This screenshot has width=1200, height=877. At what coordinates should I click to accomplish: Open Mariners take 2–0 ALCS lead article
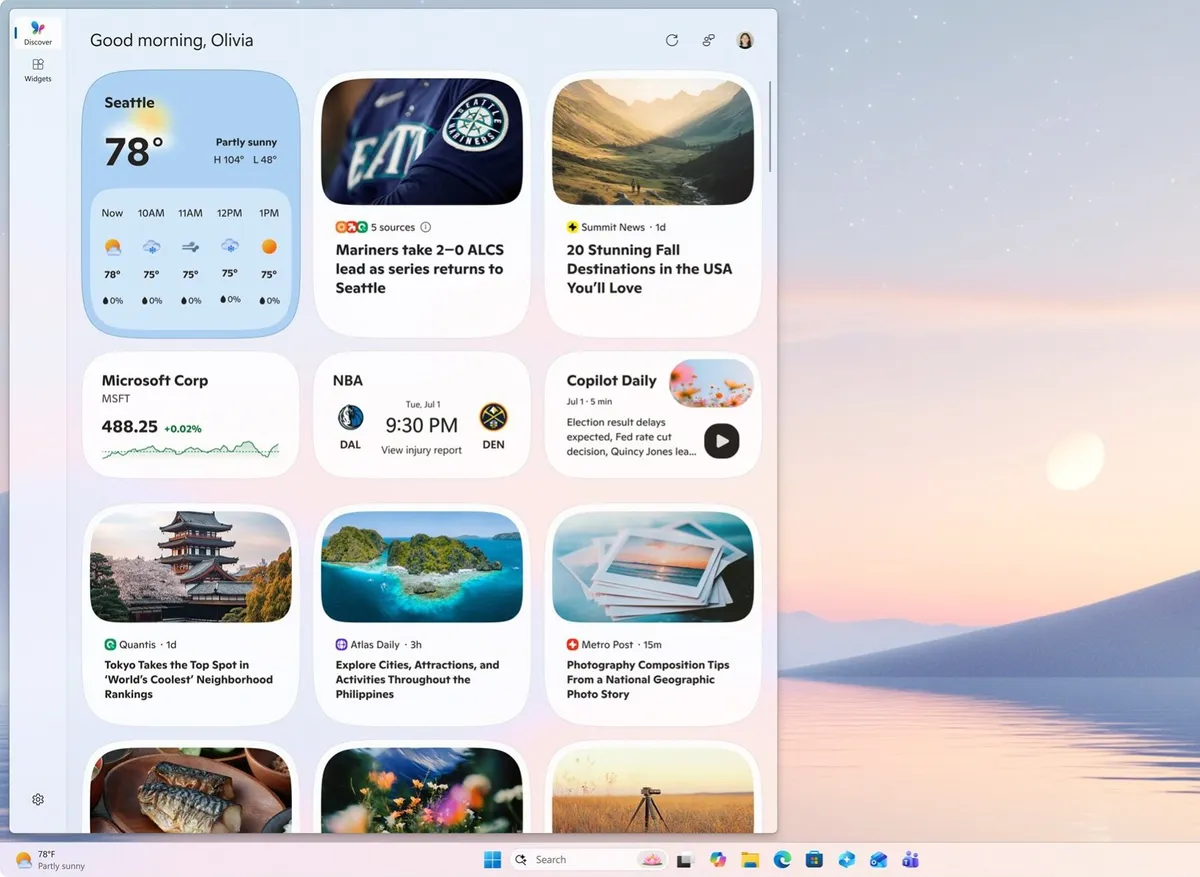[419, 269]
